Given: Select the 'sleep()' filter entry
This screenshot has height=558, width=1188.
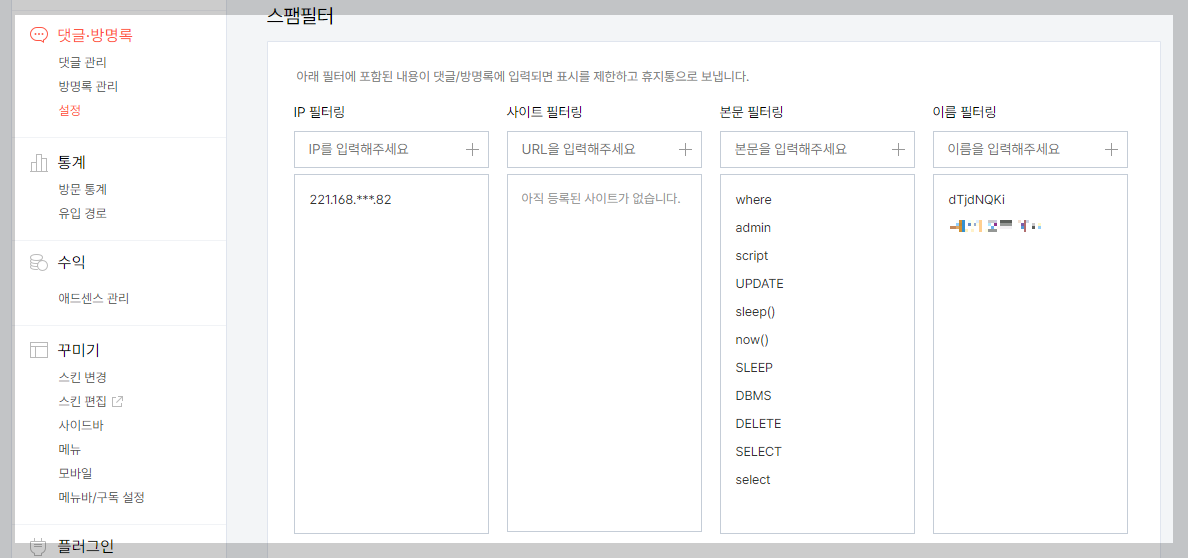Looking at the screenshot, I should pyautogui.click(x=755, y=312).
